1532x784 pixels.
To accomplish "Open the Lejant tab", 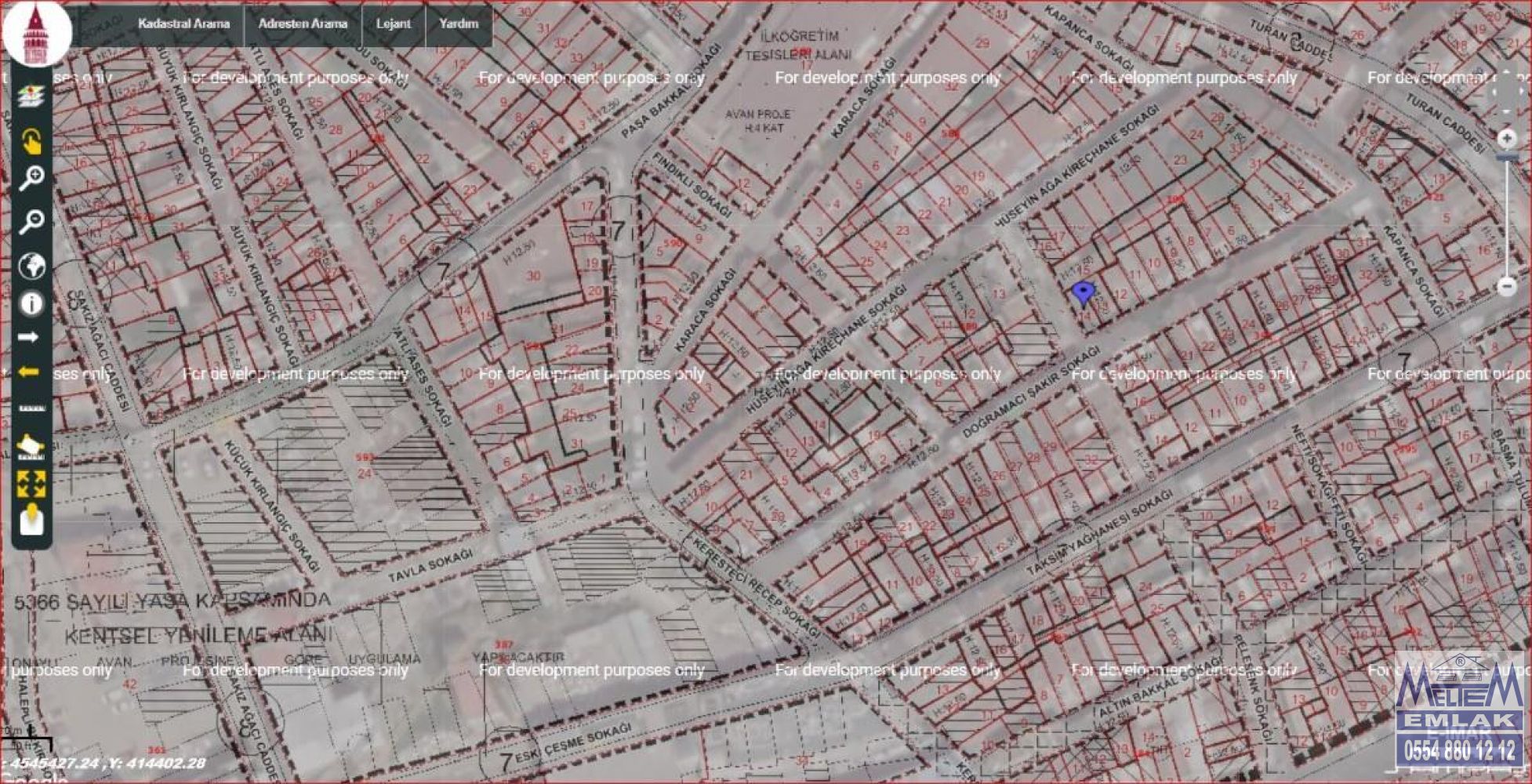I will (393, 24).
